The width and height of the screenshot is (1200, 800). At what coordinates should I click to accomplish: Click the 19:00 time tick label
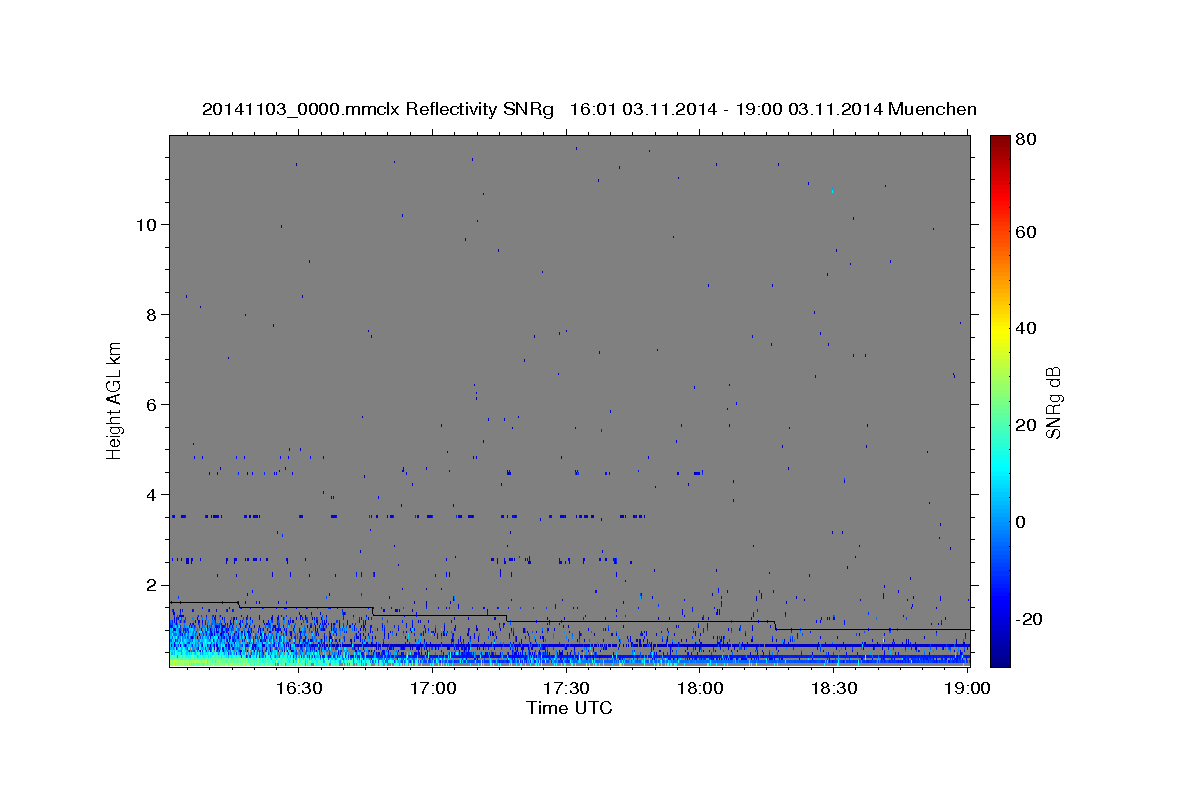tap(967, 688)
